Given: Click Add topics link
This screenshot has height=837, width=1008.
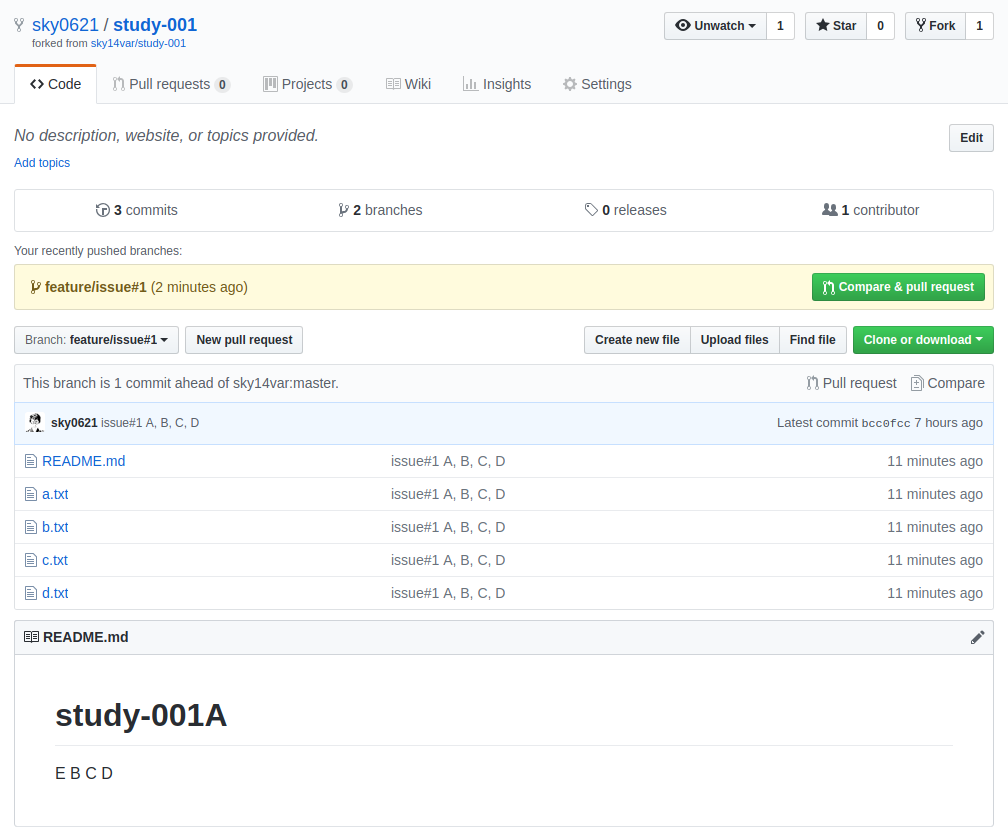Looking at the screenshot, I should pos(42,163).
